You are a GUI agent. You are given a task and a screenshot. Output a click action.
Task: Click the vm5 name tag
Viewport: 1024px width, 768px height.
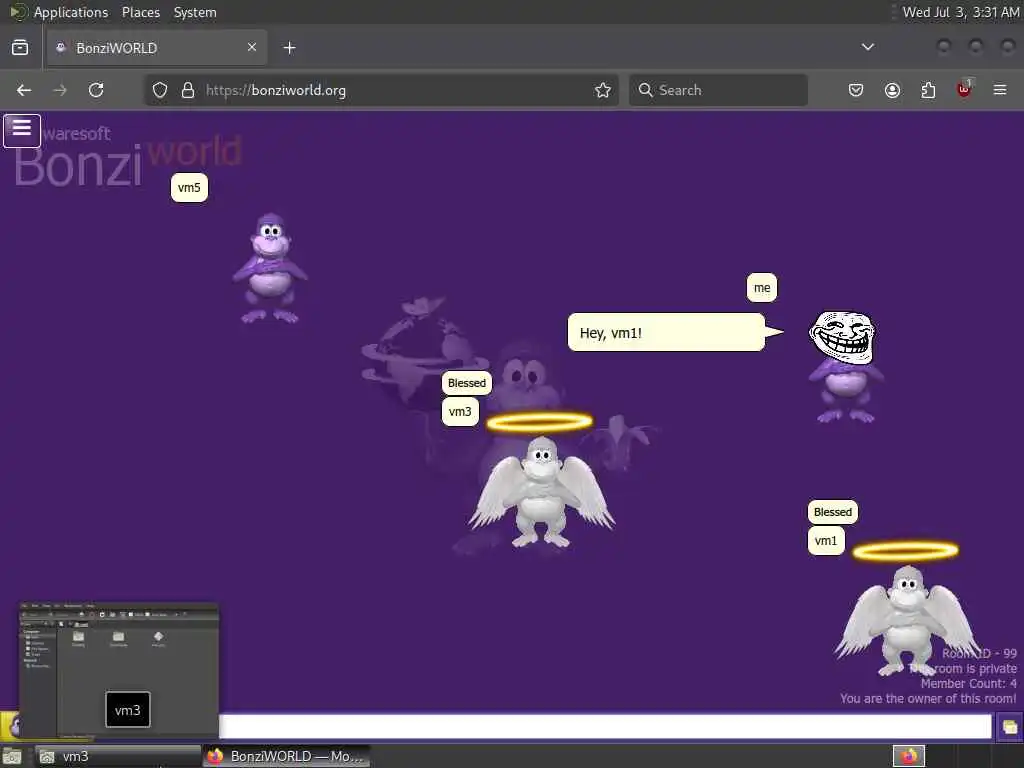pos(189,188)
